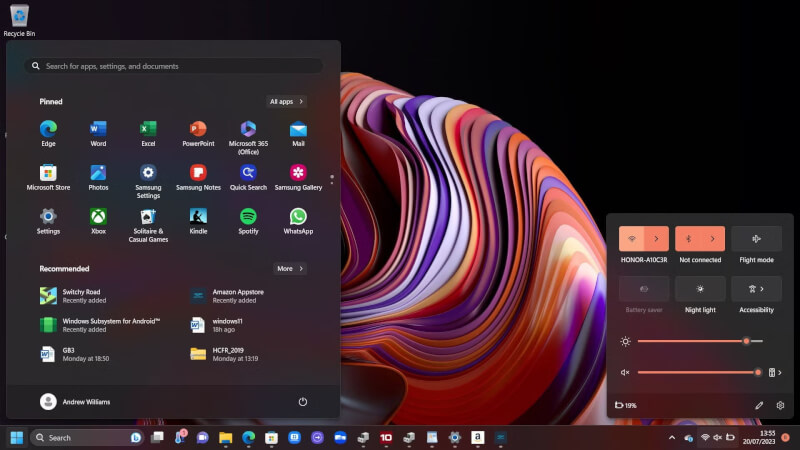This screenshot has width=800, height=450.
Task: Open Teams Chat icon on taskbar
Action: pyautogui.click(x=203, y=437)
